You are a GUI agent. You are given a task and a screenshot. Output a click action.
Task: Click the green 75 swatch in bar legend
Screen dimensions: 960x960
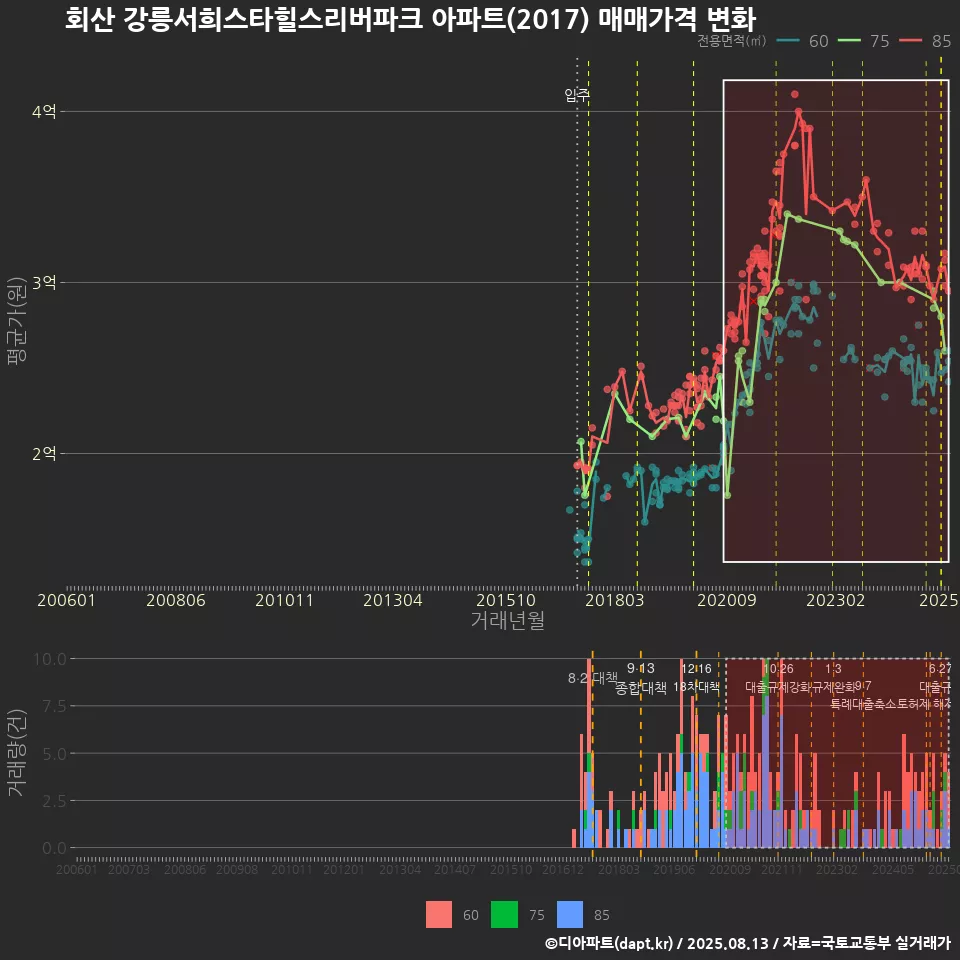504,915
